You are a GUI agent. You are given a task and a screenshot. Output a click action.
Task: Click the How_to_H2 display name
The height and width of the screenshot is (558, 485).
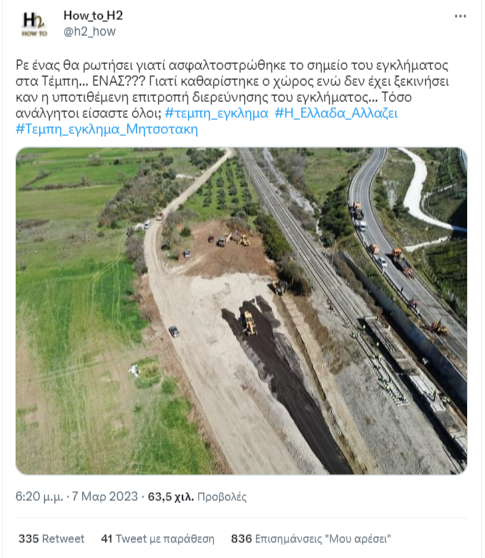click(x=93, y=15)
